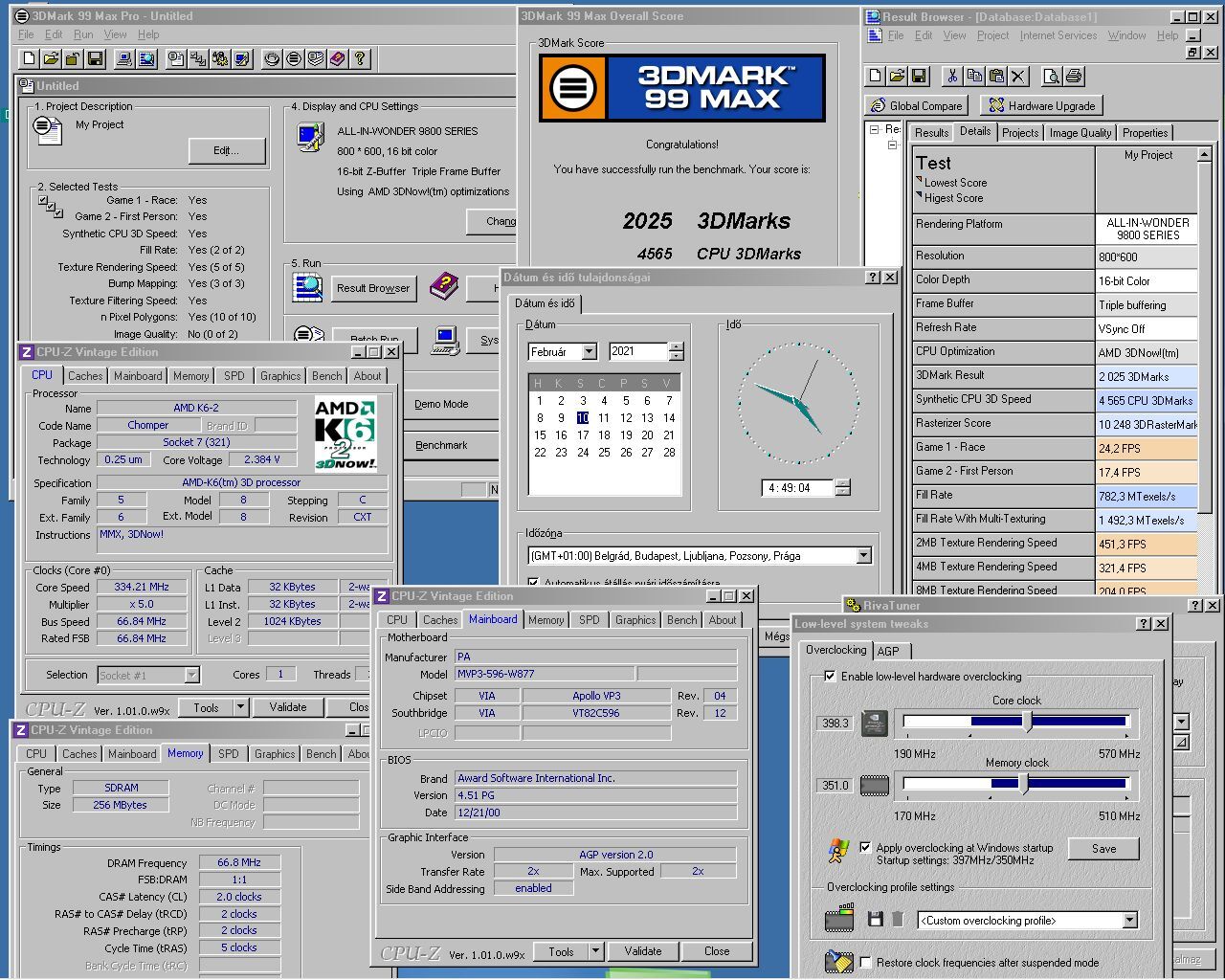Screen dimensions: 1225x980
Task: Open the time zone dropdown (GMT+01:00)
Action: tap(863, 555)
